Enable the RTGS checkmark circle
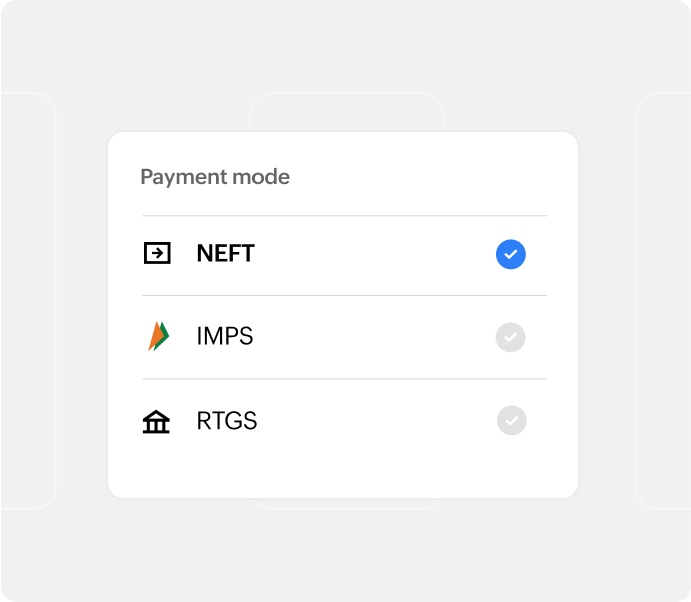This screenshot has width=691, height=602. (511, 421)
